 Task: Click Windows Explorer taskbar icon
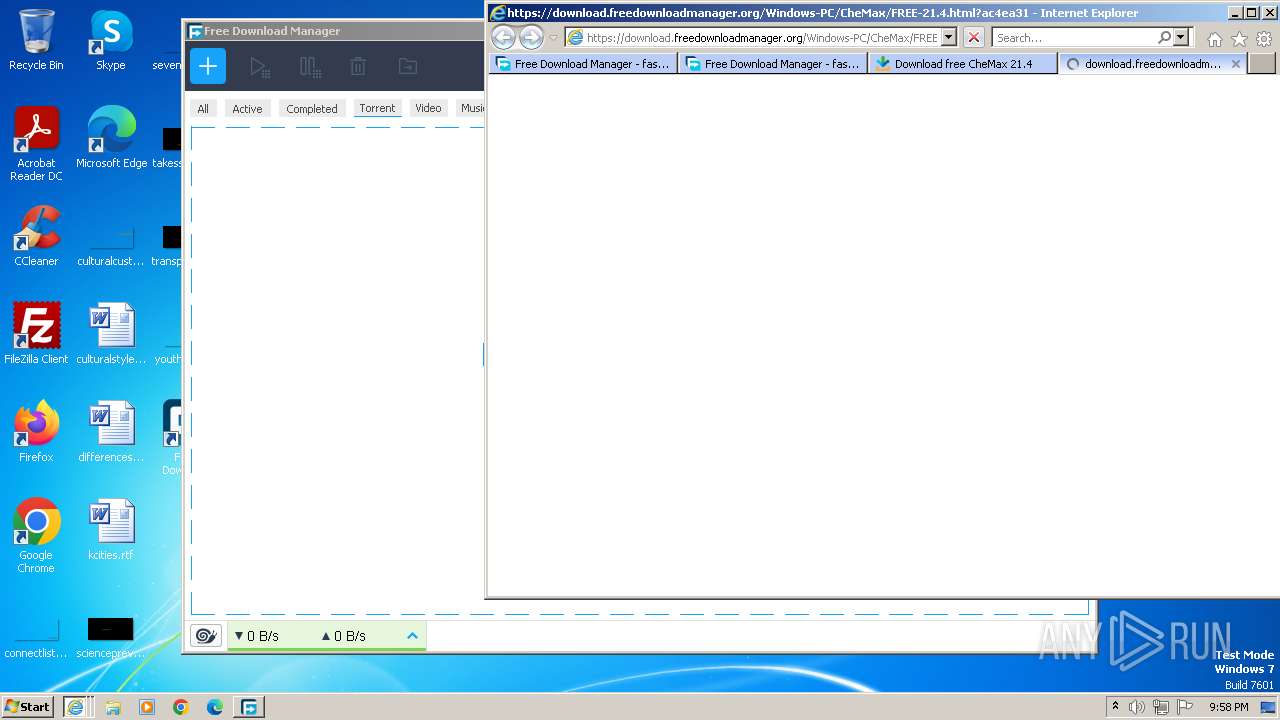[113, 707]
